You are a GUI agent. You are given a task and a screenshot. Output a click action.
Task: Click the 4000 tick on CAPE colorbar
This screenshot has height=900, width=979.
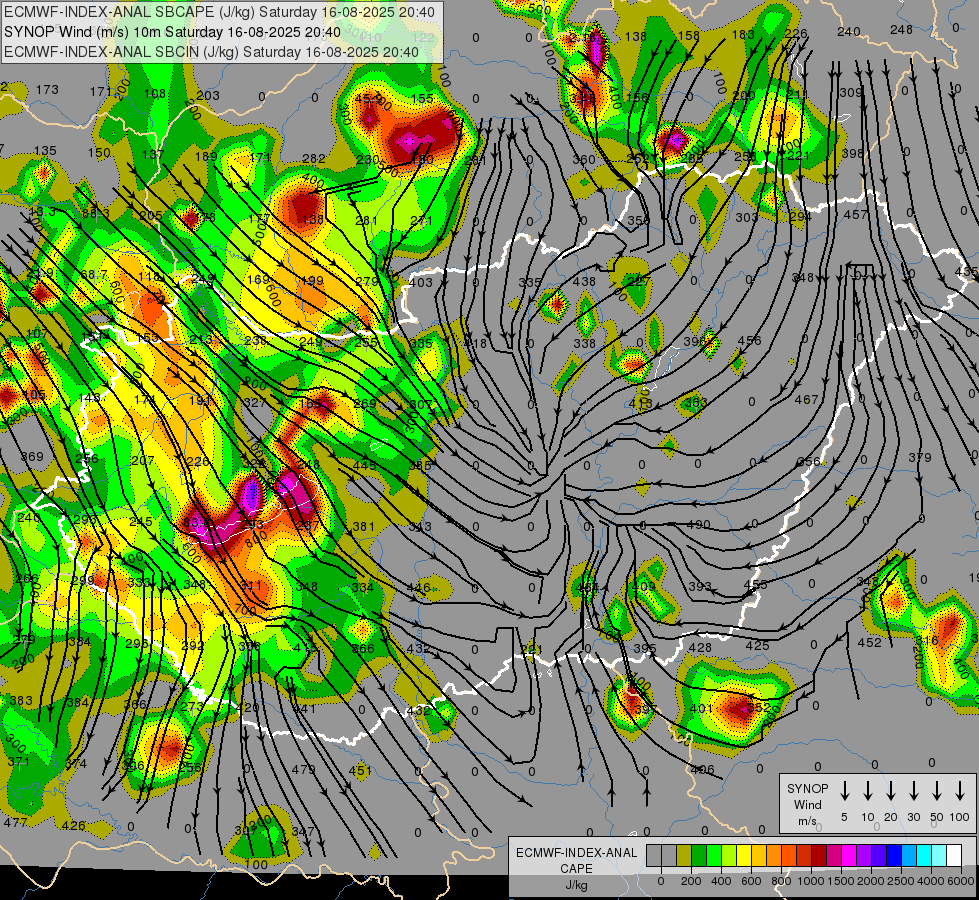point(931,881)
